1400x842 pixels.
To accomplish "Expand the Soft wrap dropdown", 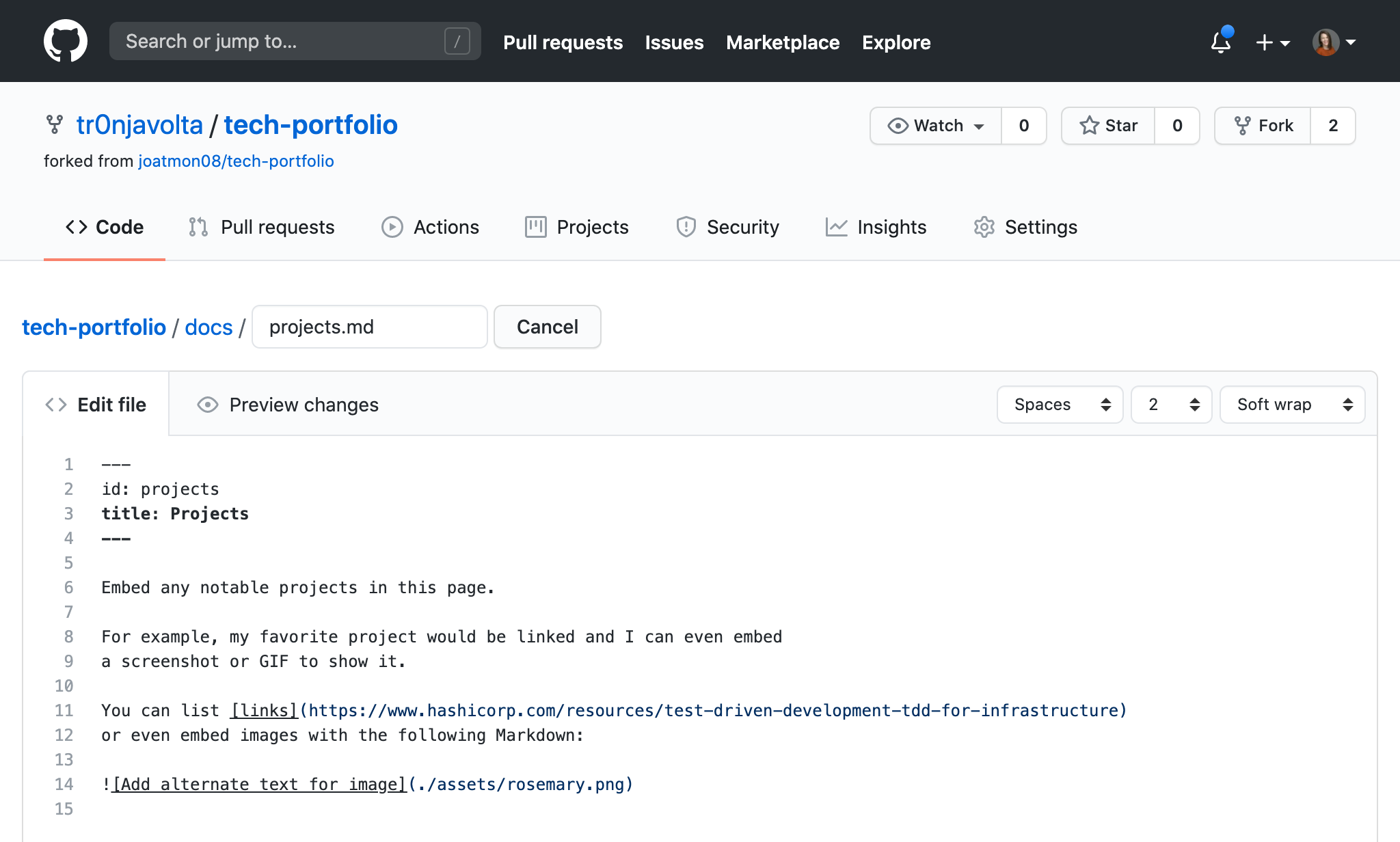I will pyautogui.click(x=1294, y=404).
